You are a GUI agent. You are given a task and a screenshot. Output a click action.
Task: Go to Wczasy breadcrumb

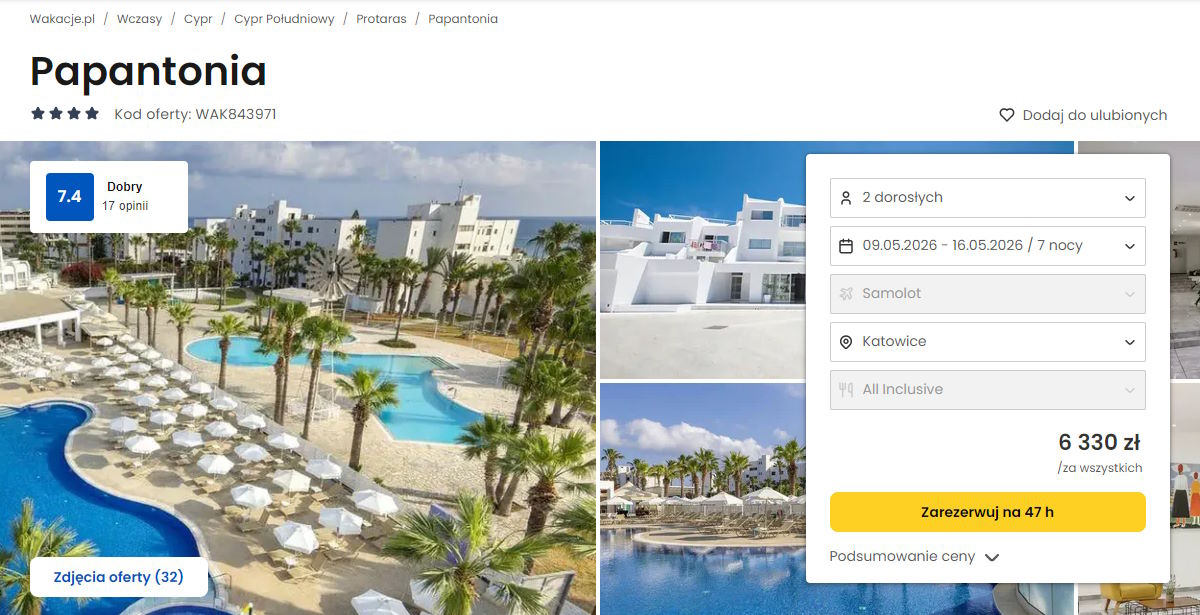click(139, 19)
